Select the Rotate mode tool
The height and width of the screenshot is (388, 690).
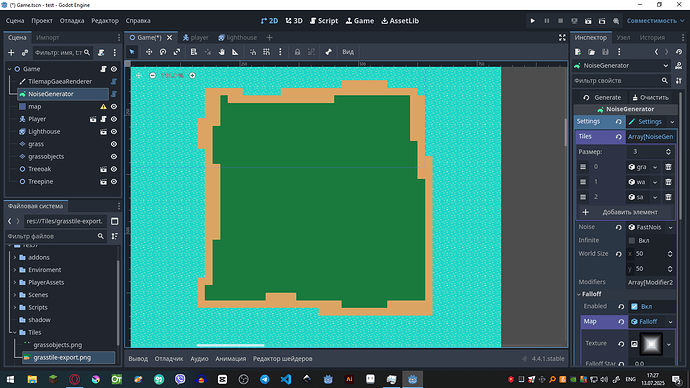163,52
